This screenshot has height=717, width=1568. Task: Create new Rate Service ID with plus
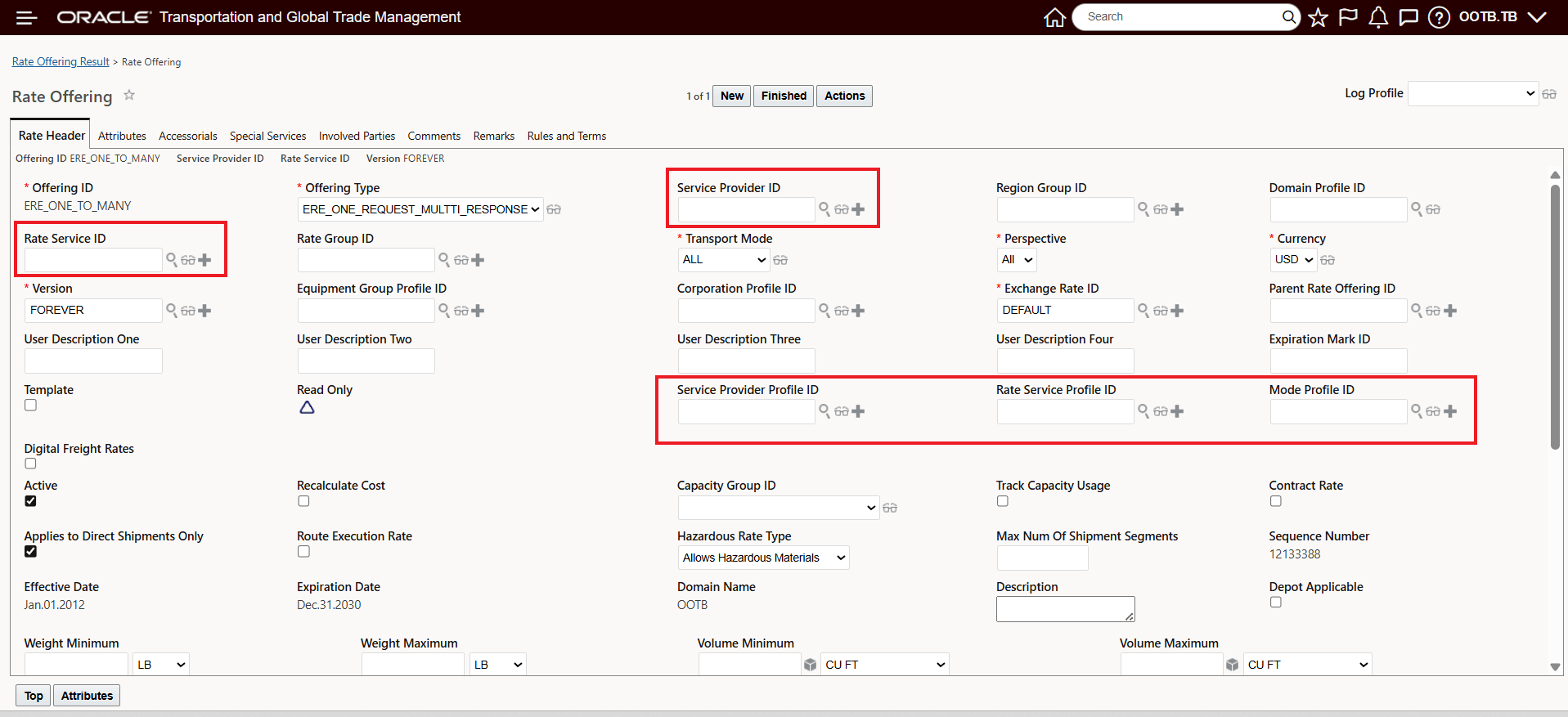click(x=204, y=260)
